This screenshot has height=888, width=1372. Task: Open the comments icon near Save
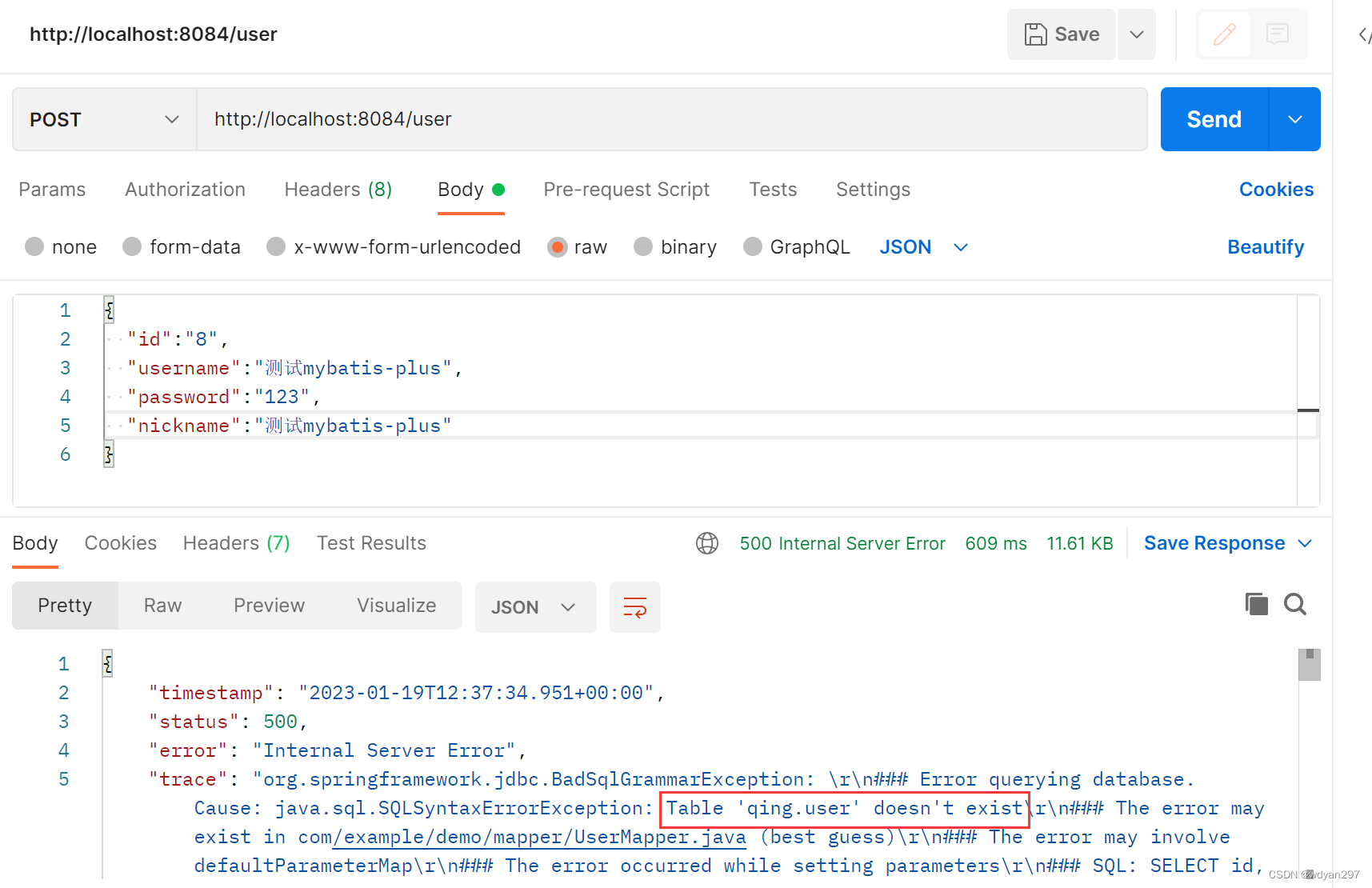(x=1277, y=34)
